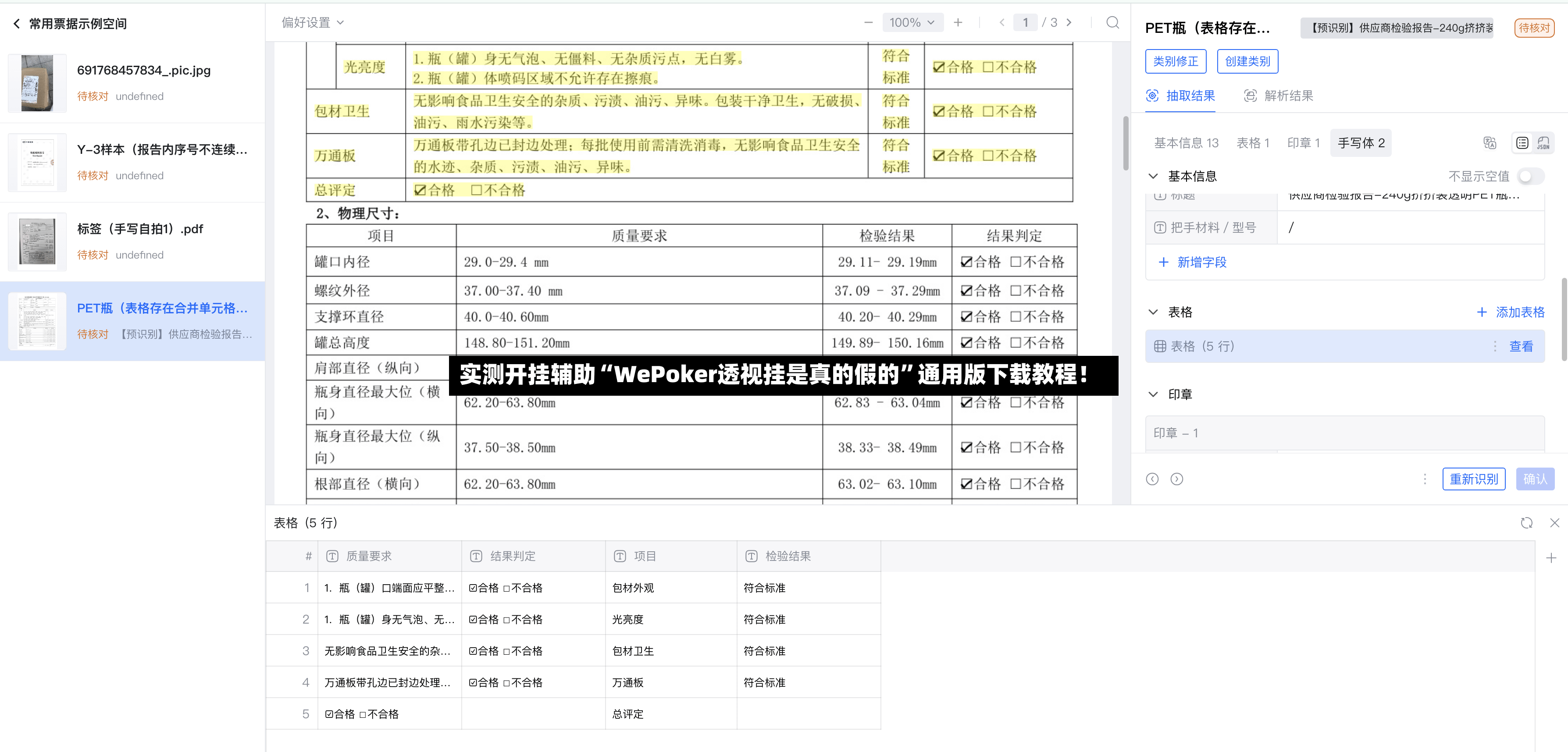Click 印章 – 1 entry
The height and width of the screenshot is (752, 1568).
[x=1345, y=433]
